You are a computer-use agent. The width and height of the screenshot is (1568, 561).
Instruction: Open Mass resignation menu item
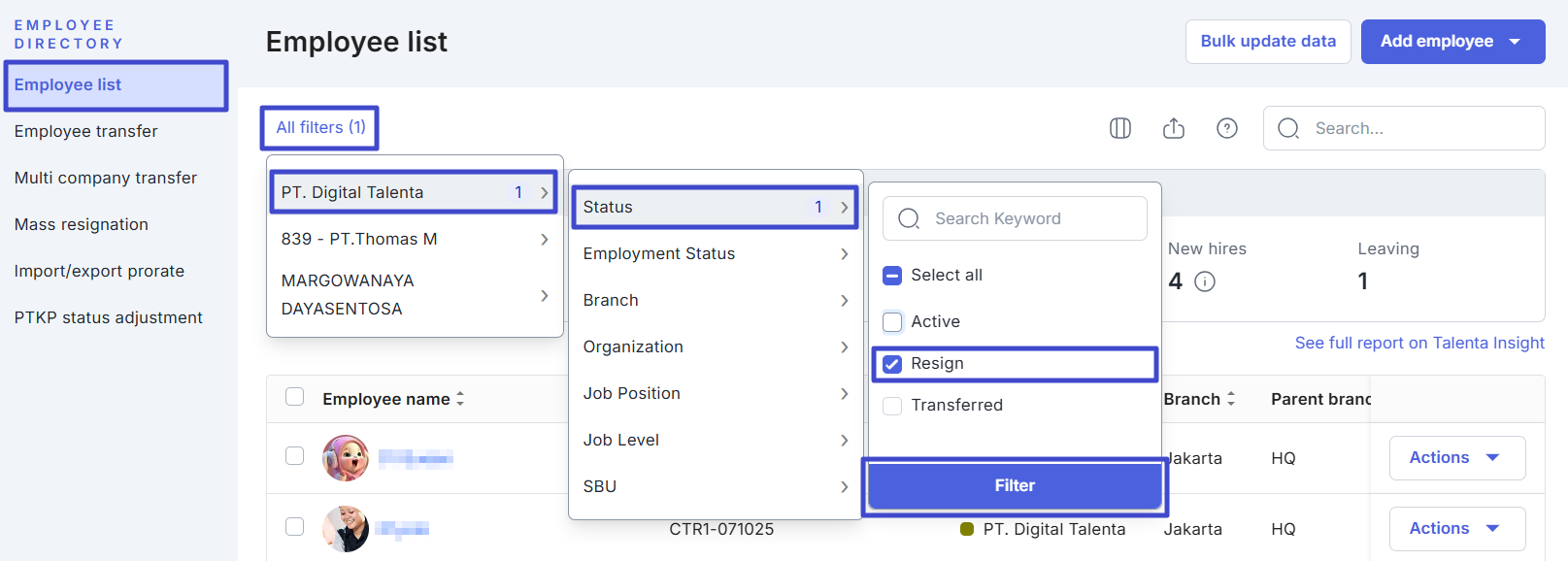pos(82,224)
